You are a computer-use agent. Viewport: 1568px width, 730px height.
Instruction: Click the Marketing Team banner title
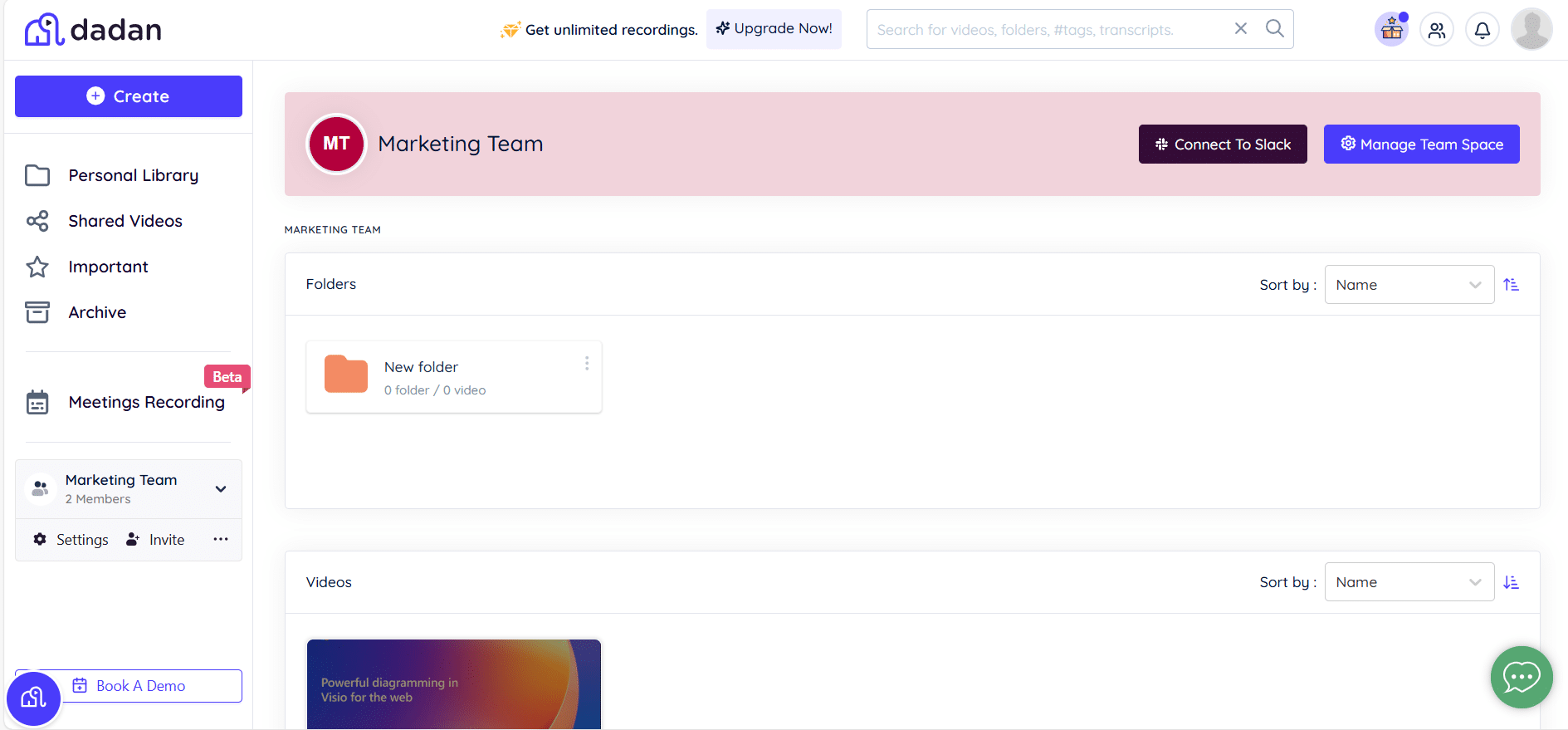point(461,144)
